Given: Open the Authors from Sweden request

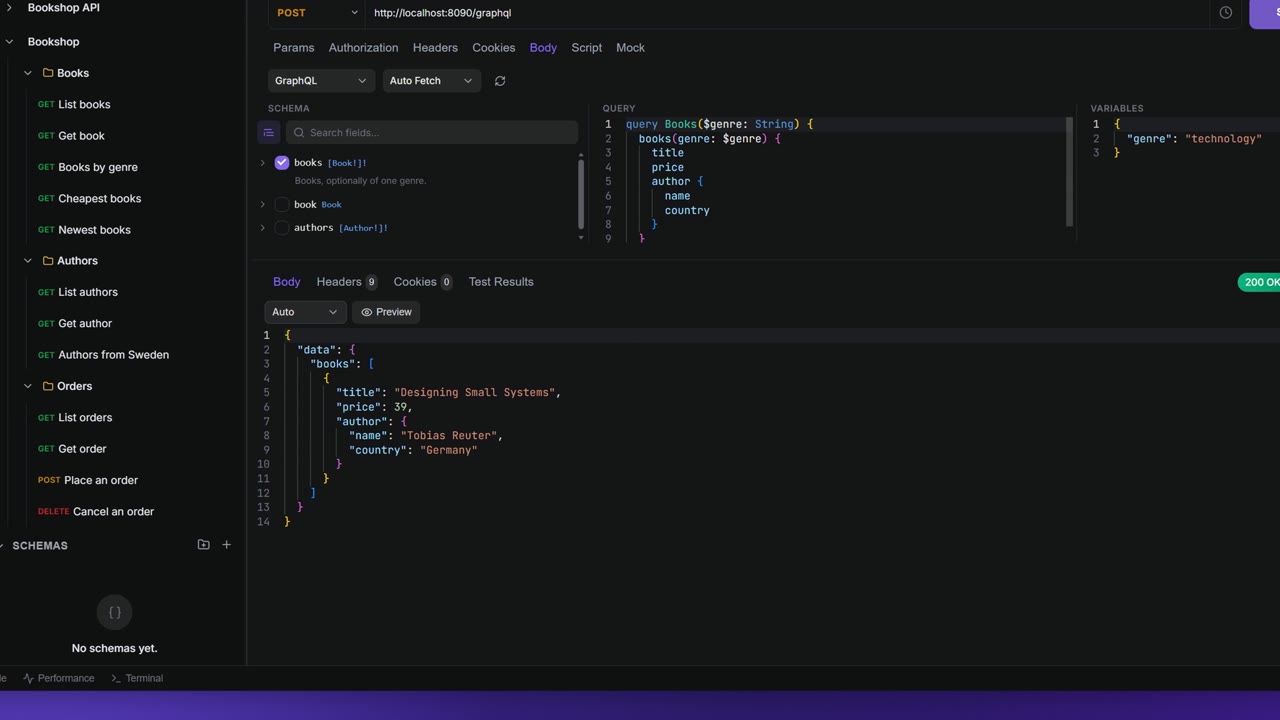Looking at the screenshot, I should point(103,355).
